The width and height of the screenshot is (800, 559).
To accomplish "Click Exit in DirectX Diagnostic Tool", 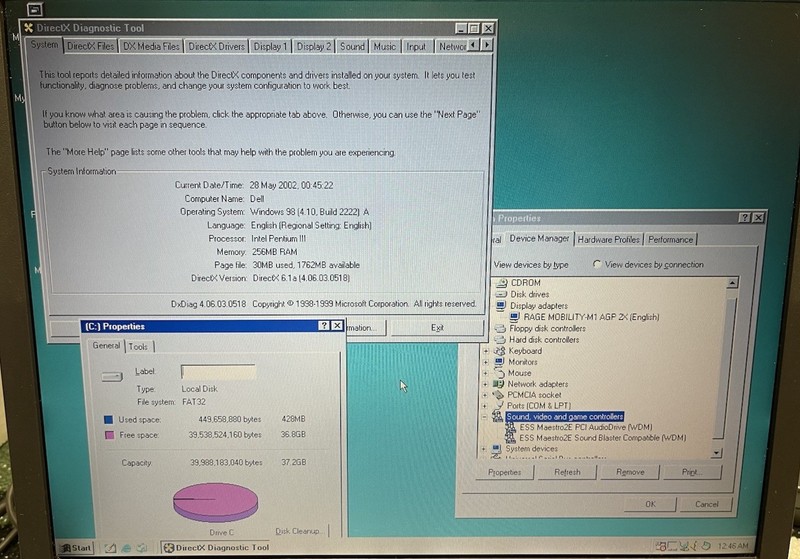I will (437, 327).
